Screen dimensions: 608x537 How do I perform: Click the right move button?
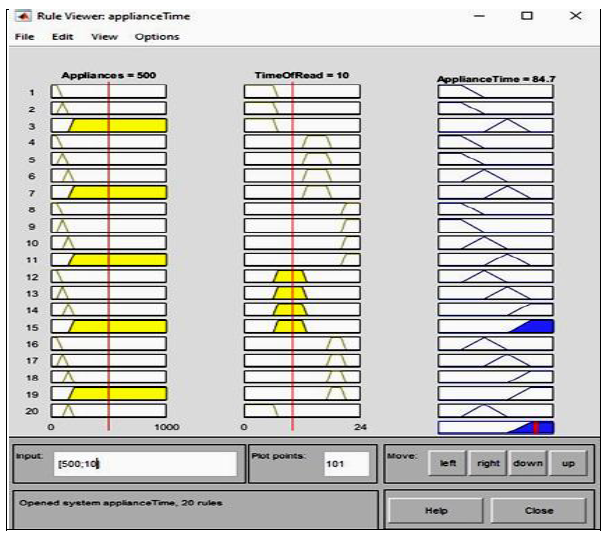pos(488,464)
